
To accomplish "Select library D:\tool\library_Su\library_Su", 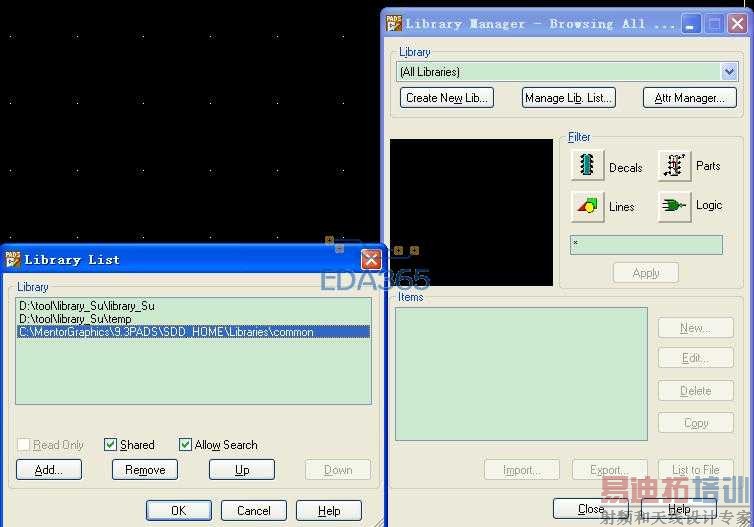I will 193,306.
